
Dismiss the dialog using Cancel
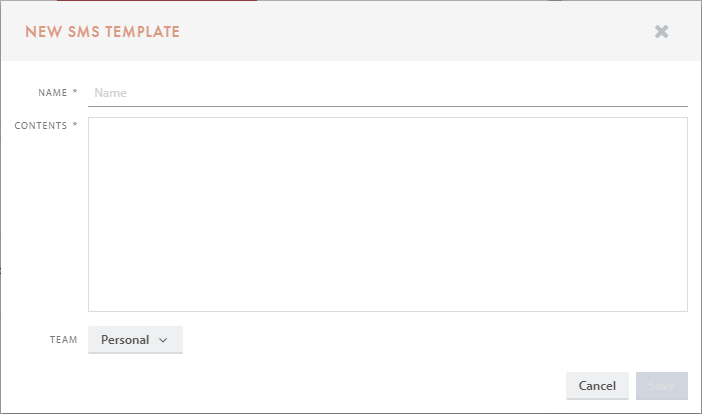[597, 385]
